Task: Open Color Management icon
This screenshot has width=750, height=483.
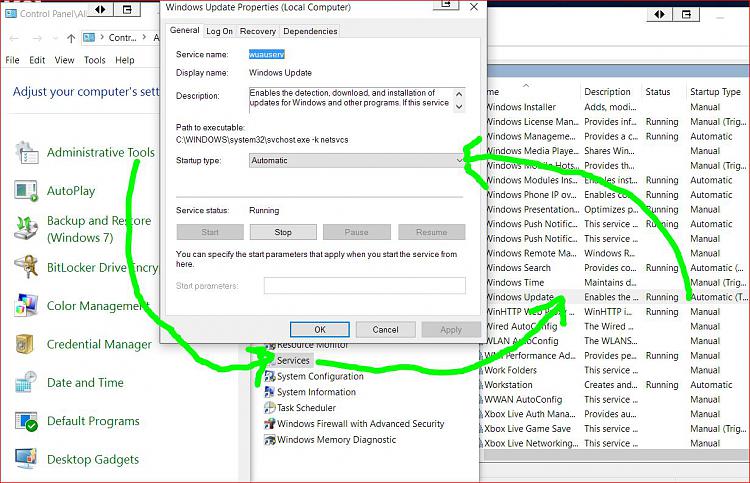Action: click(x=26, y=305)
